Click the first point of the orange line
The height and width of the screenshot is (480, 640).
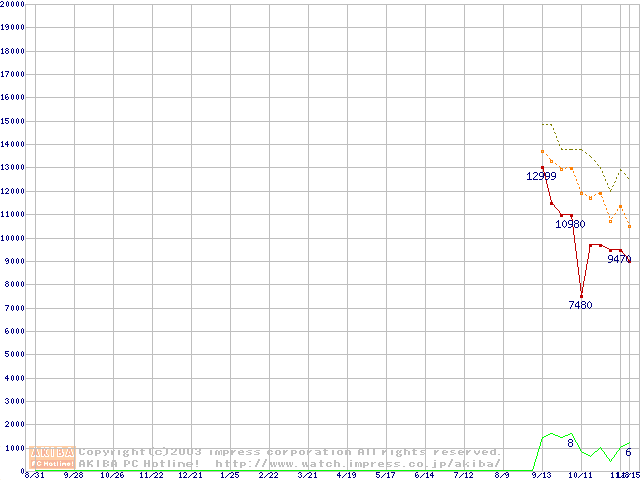pyautogui.click(x=542, y=152)
